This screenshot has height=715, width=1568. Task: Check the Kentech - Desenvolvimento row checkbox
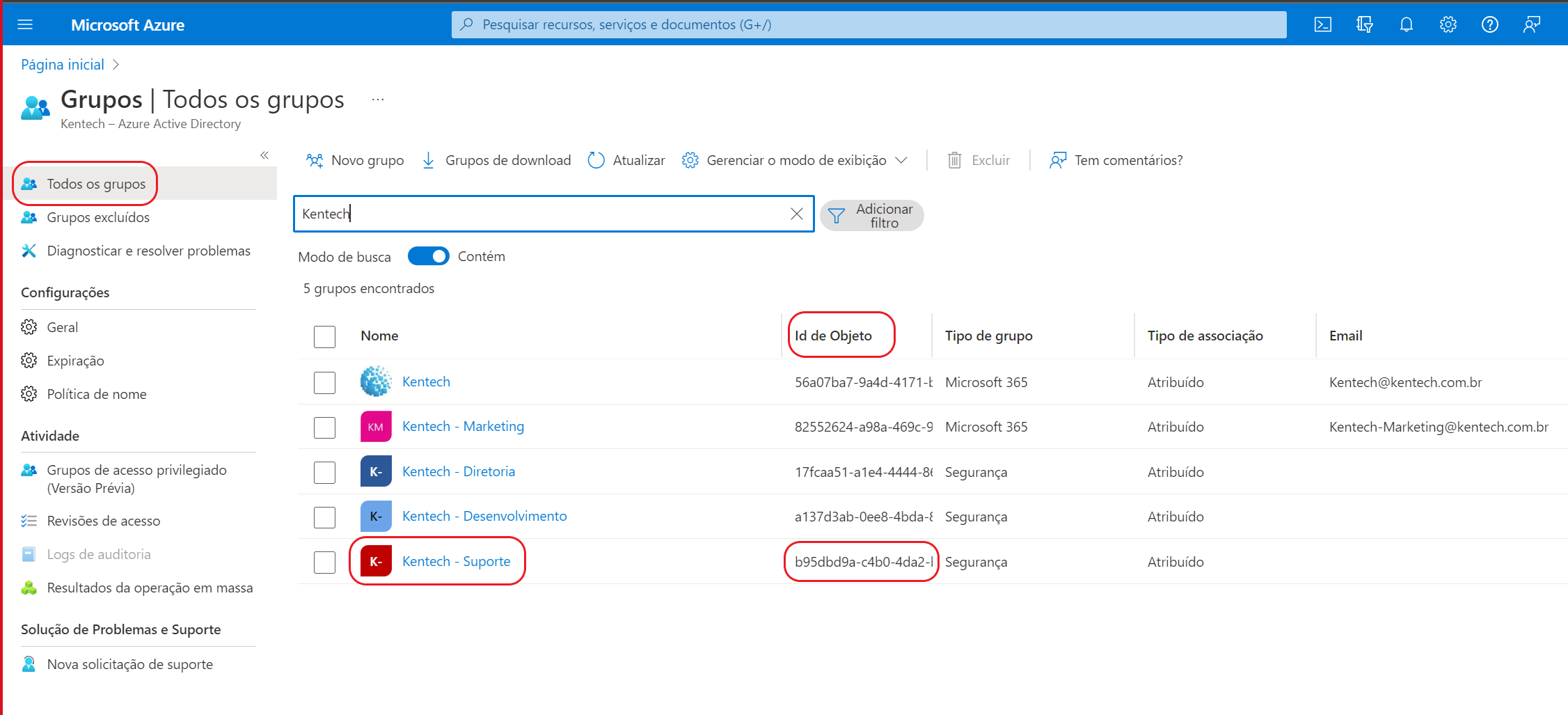point(324,517)
